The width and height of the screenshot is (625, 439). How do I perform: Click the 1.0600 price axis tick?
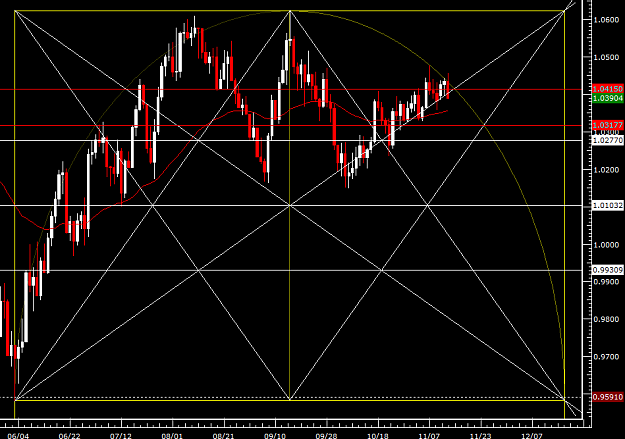click(606, 20)
